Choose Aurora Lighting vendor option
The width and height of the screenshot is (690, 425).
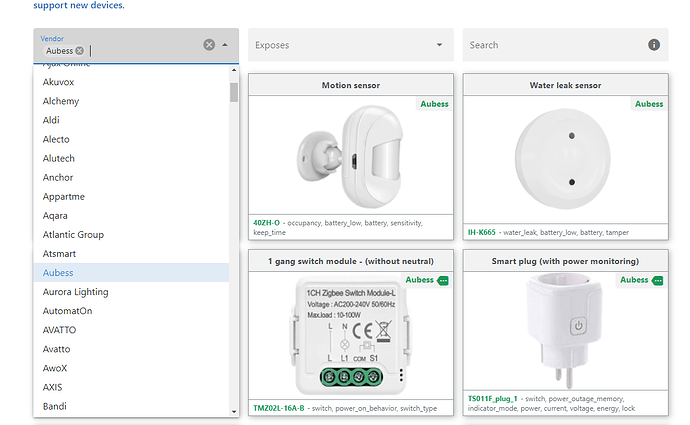[x=76, y=292]
